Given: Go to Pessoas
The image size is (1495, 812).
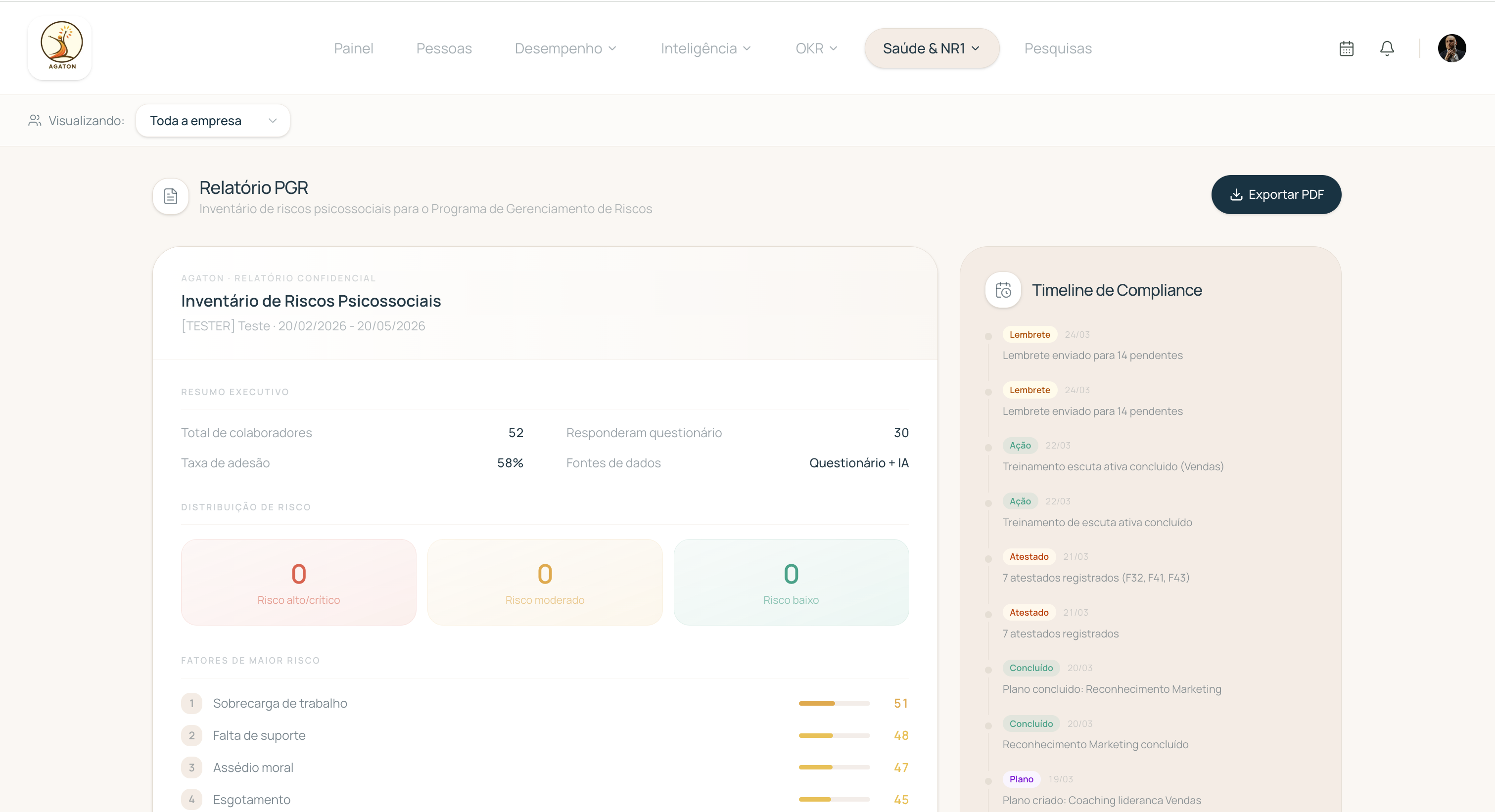Looking at the screenshot, I should (444, 48).
